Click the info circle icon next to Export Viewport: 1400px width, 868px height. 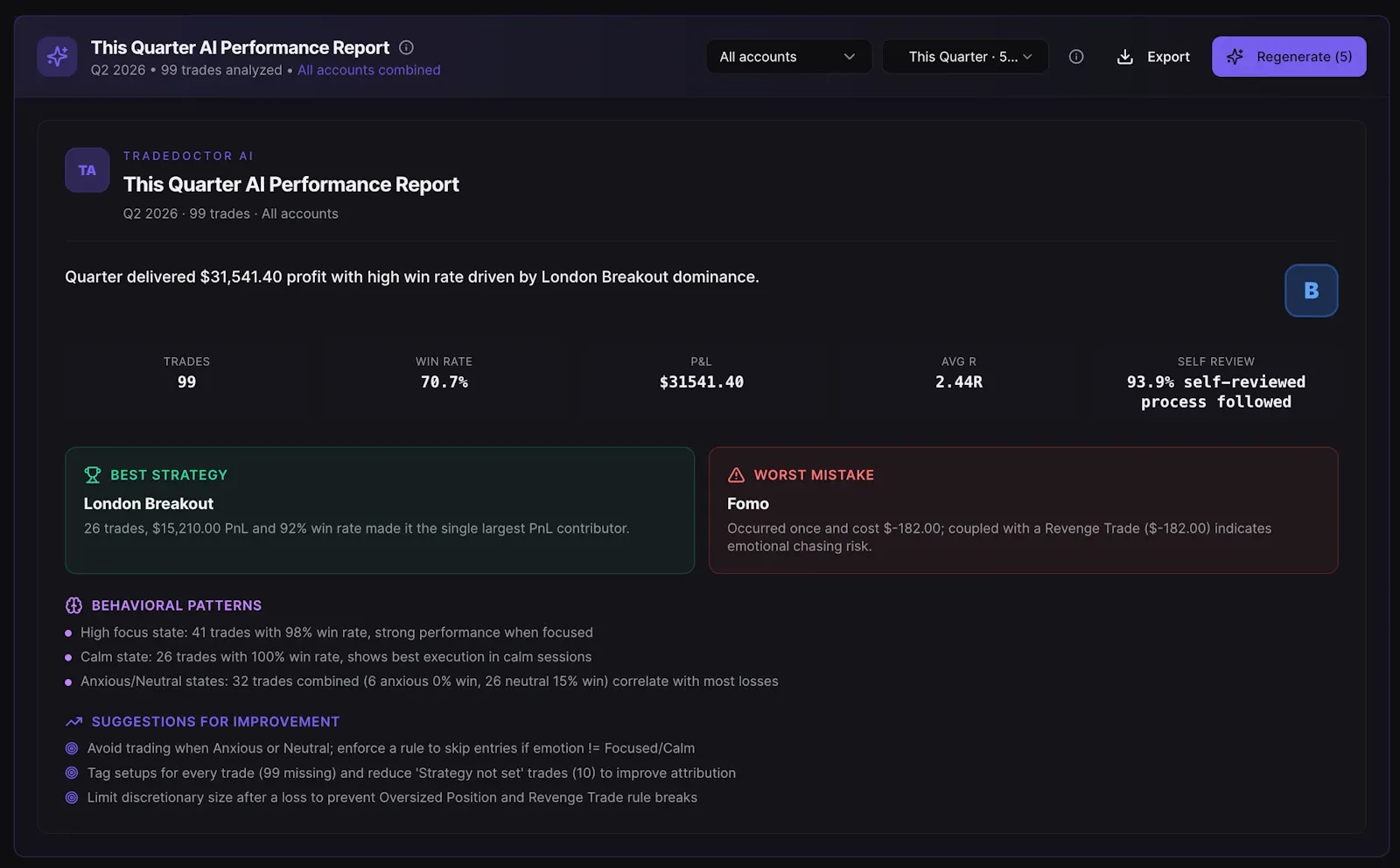pyautogui.click(x=1076, y=57)
